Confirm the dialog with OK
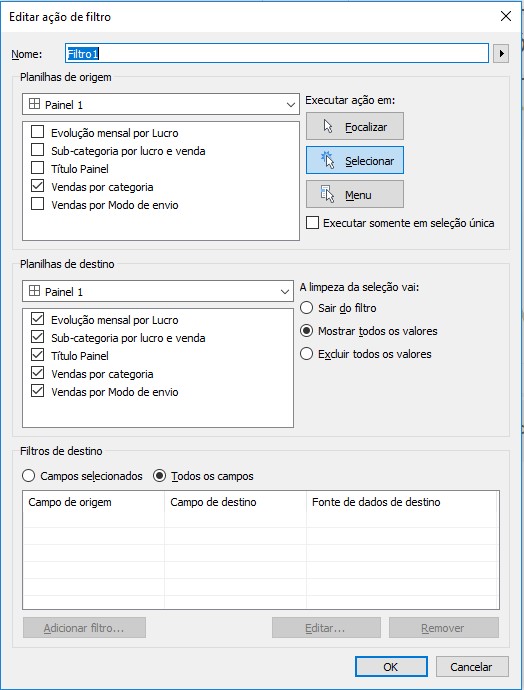 [391, 667]
